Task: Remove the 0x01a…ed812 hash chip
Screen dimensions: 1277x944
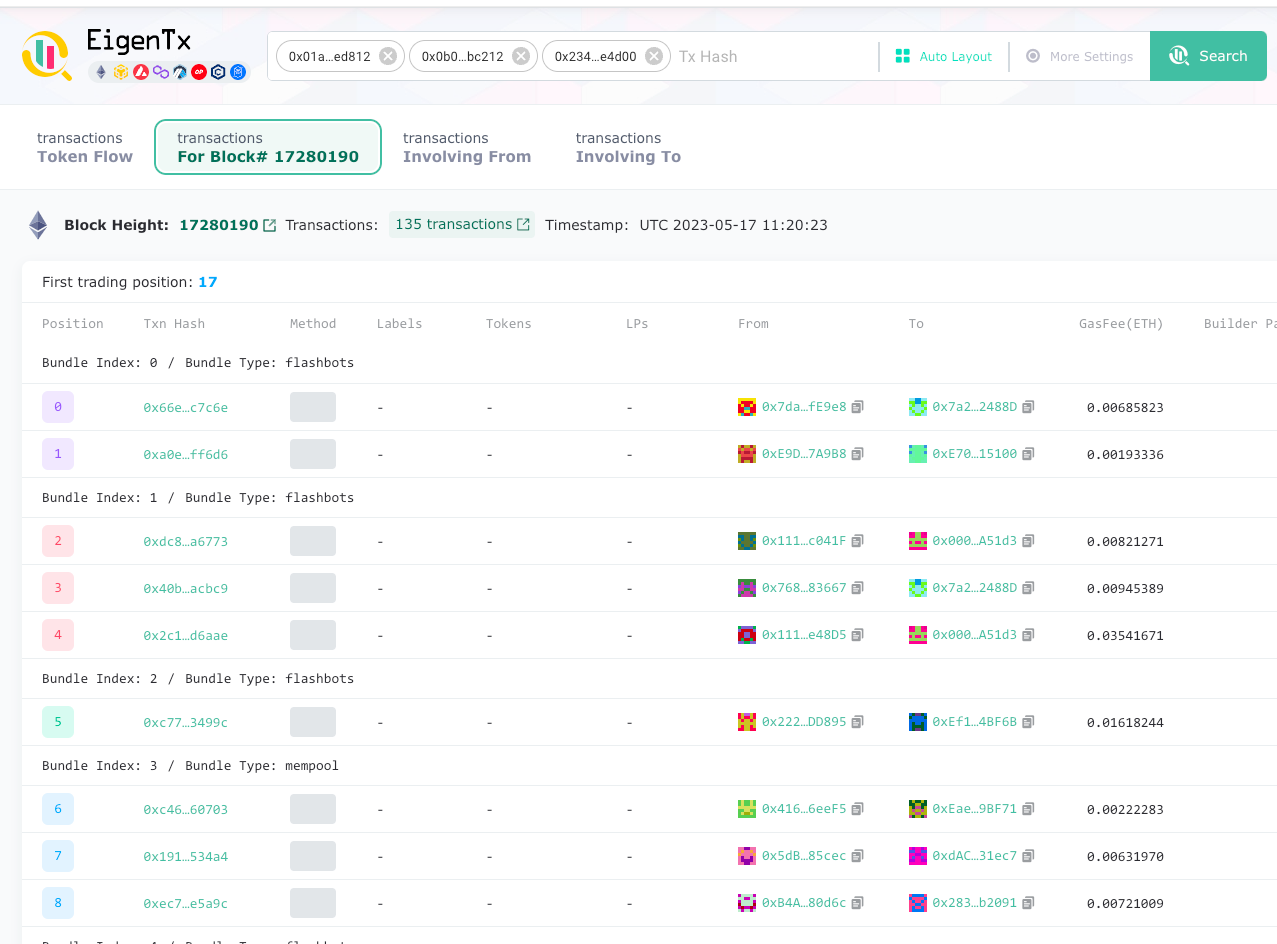Action: (388, 56)
